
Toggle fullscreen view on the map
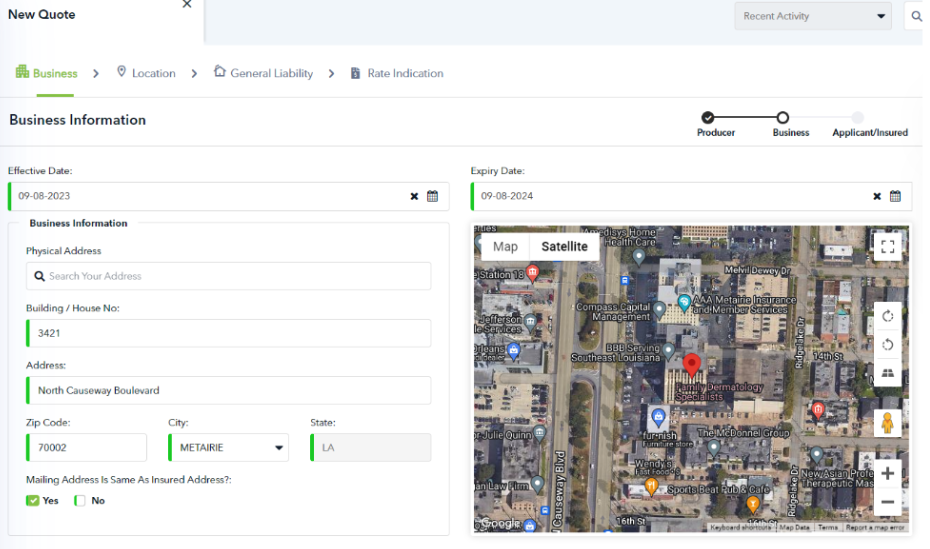pyautogui.click(x=887, y=246)
